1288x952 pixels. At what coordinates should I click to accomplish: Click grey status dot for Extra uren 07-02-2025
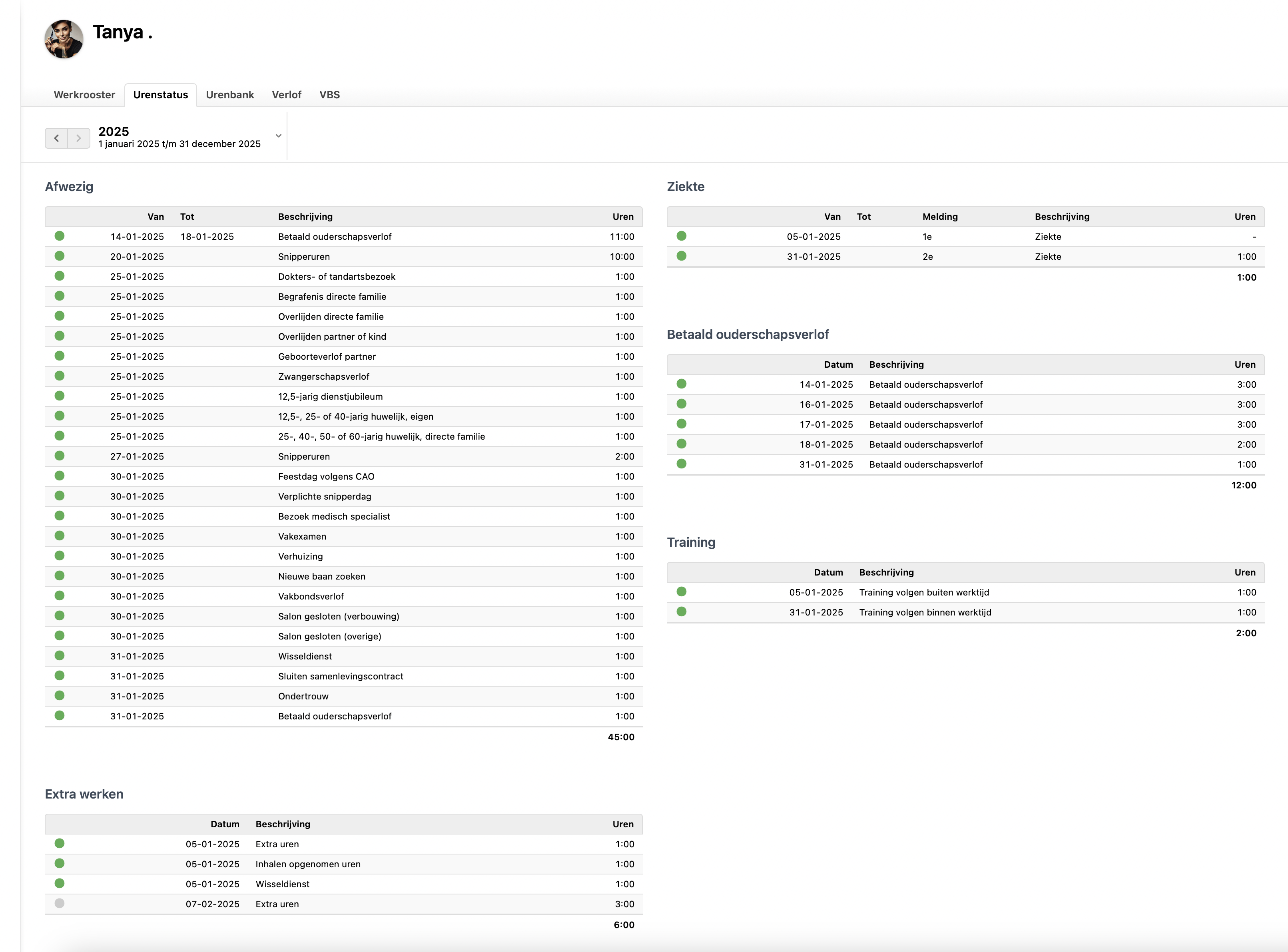click(x=59, y=903)
